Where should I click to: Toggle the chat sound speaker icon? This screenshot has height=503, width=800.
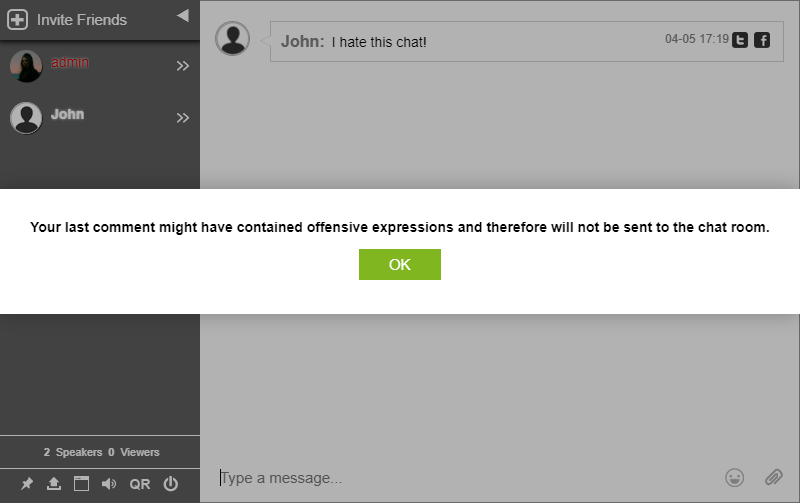tap(109, 484)
